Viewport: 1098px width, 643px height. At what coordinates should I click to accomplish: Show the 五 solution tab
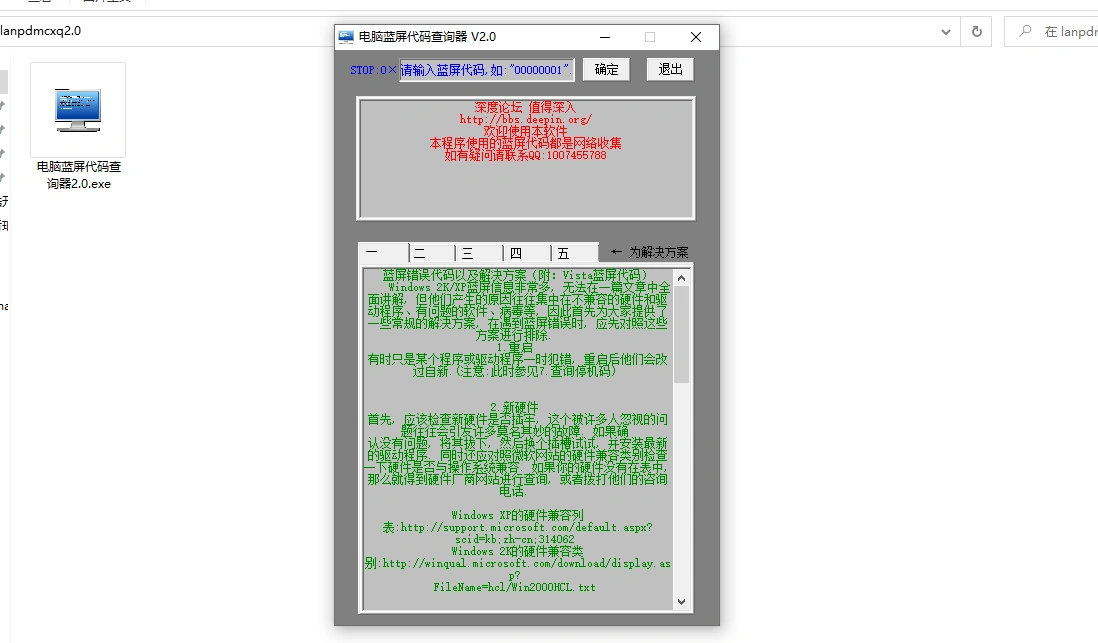point(574,253)
